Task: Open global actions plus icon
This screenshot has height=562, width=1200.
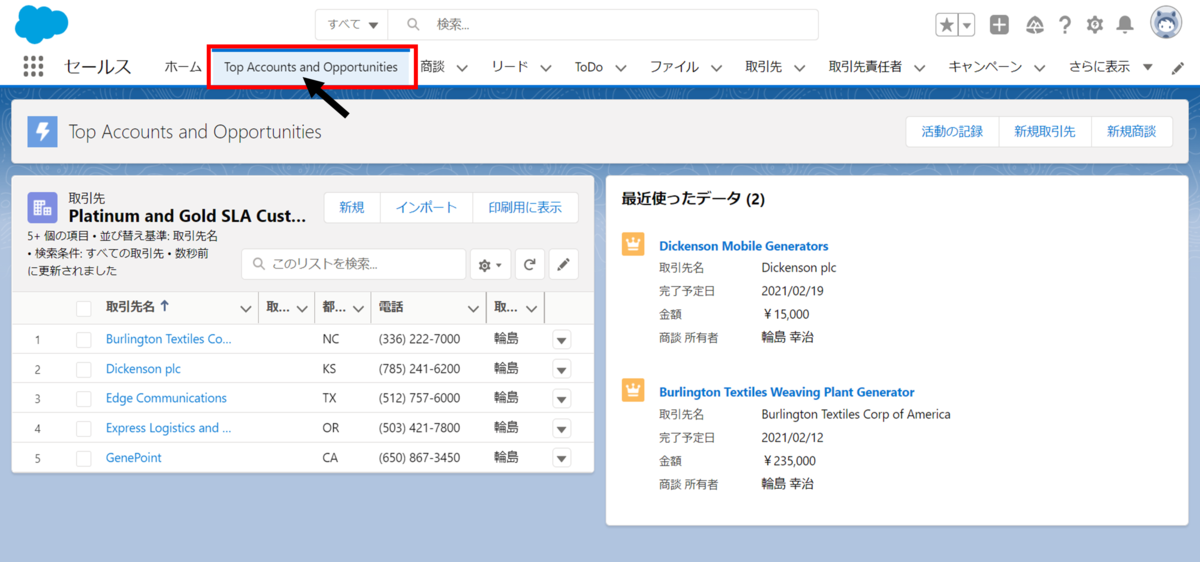Action: (999, 25)
